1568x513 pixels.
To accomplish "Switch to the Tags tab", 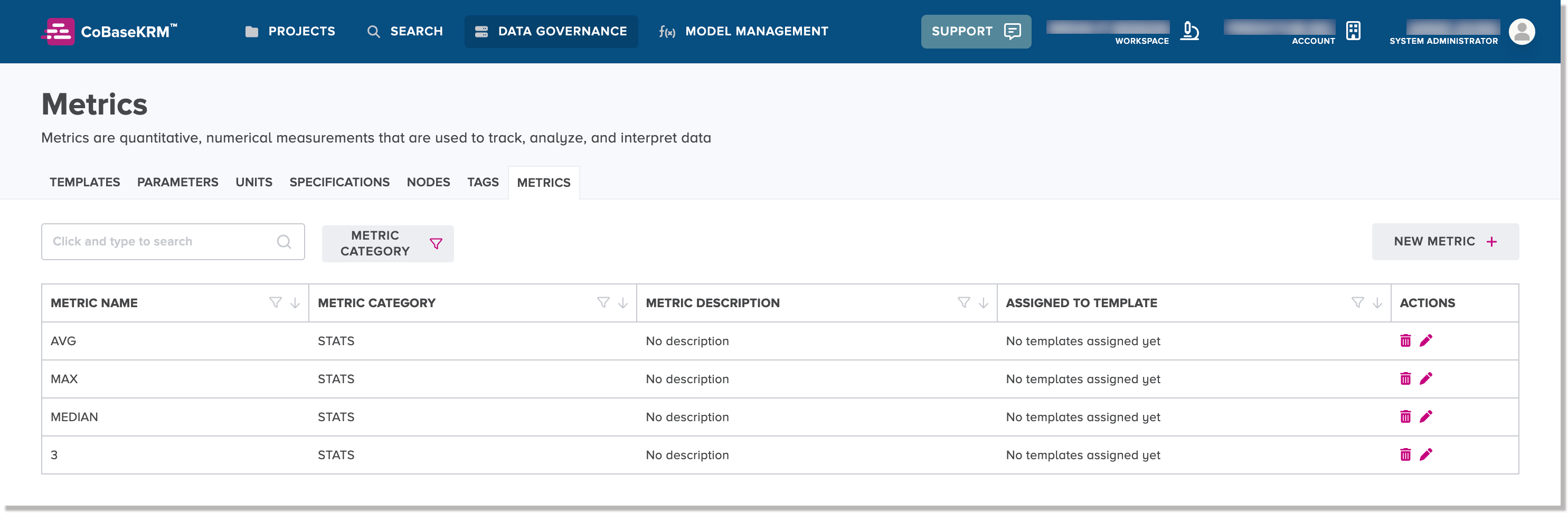I will click(x=483, y=182).
